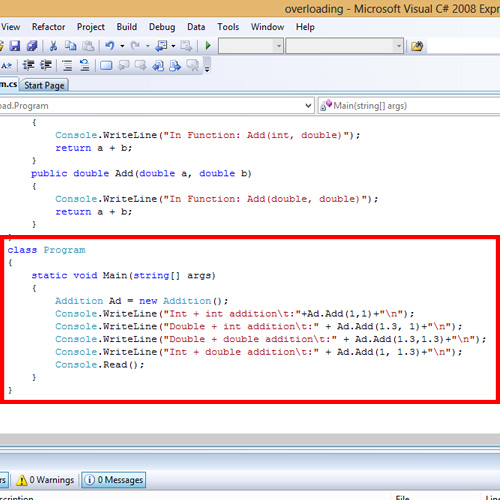Cut selection with the scissors icon
Viewport: 500px width, 500px height.
click(x=53, y=46)
